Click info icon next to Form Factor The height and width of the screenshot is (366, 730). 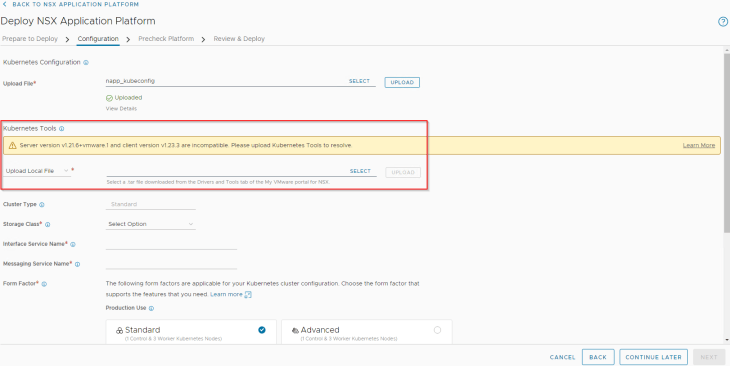pos(44,284)
